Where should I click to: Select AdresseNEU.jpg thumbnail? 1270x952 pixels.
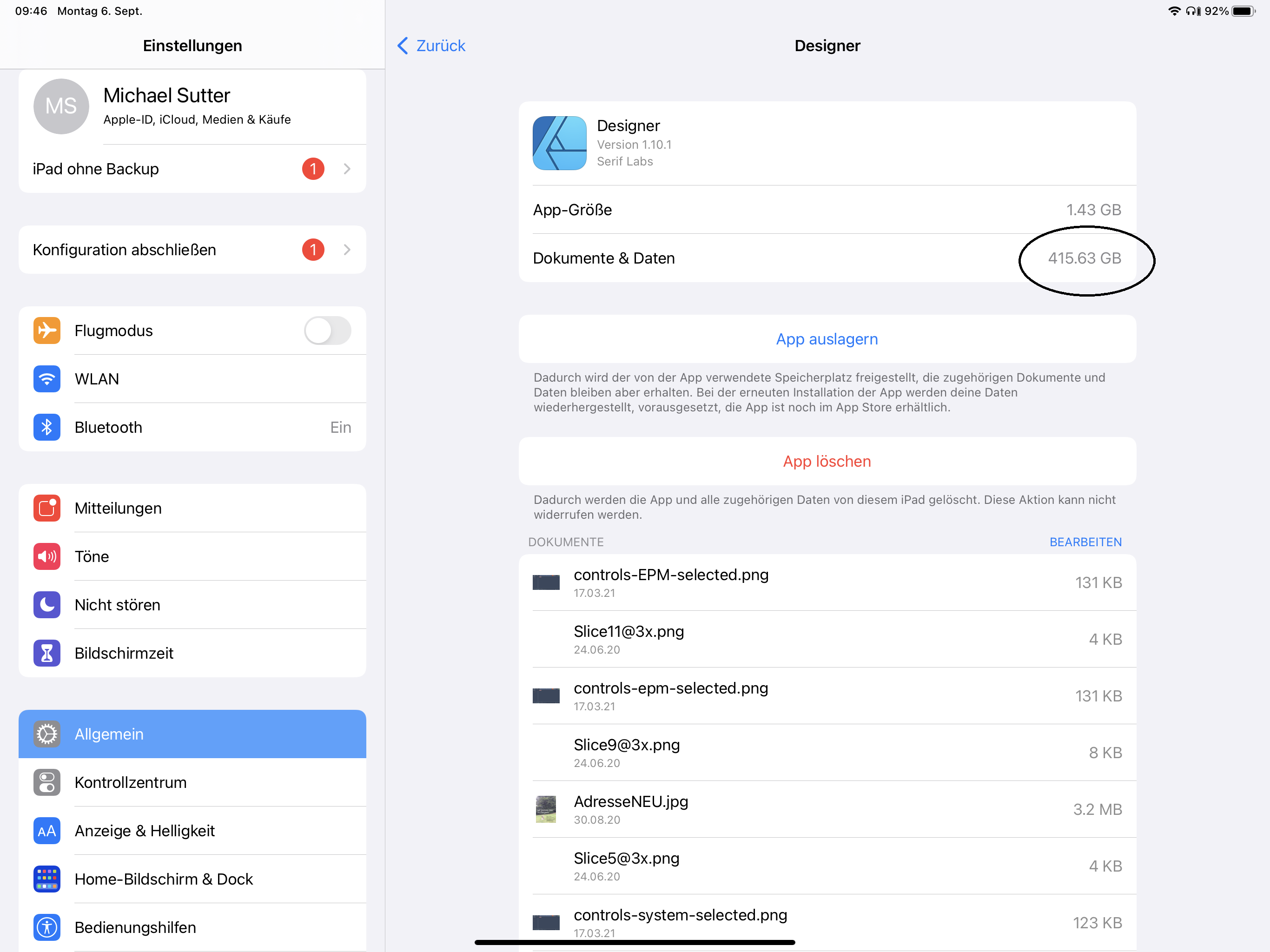pyautogui.click(x=546, y=809)
